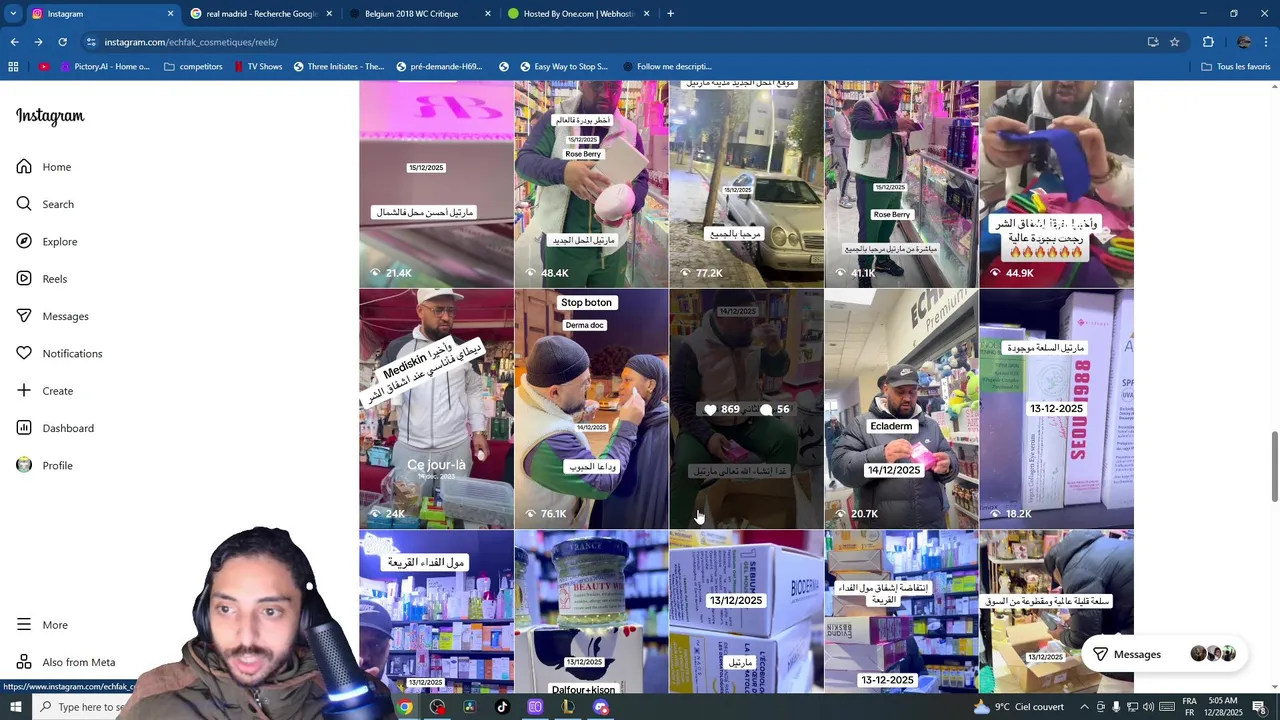
Task: Open Stop boton Derma doc reel
Action: [x=591, y=409]
